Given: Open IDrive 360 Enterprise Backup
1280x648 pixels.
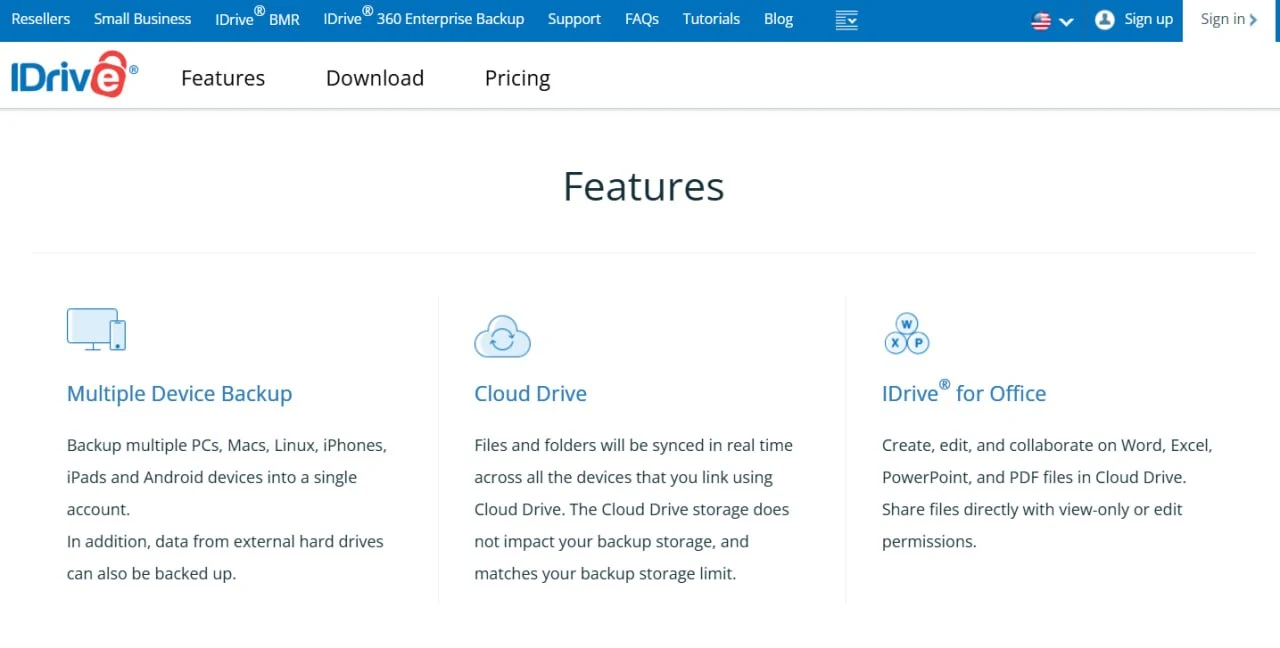Looking at the screenshot, I should (424, 19).
